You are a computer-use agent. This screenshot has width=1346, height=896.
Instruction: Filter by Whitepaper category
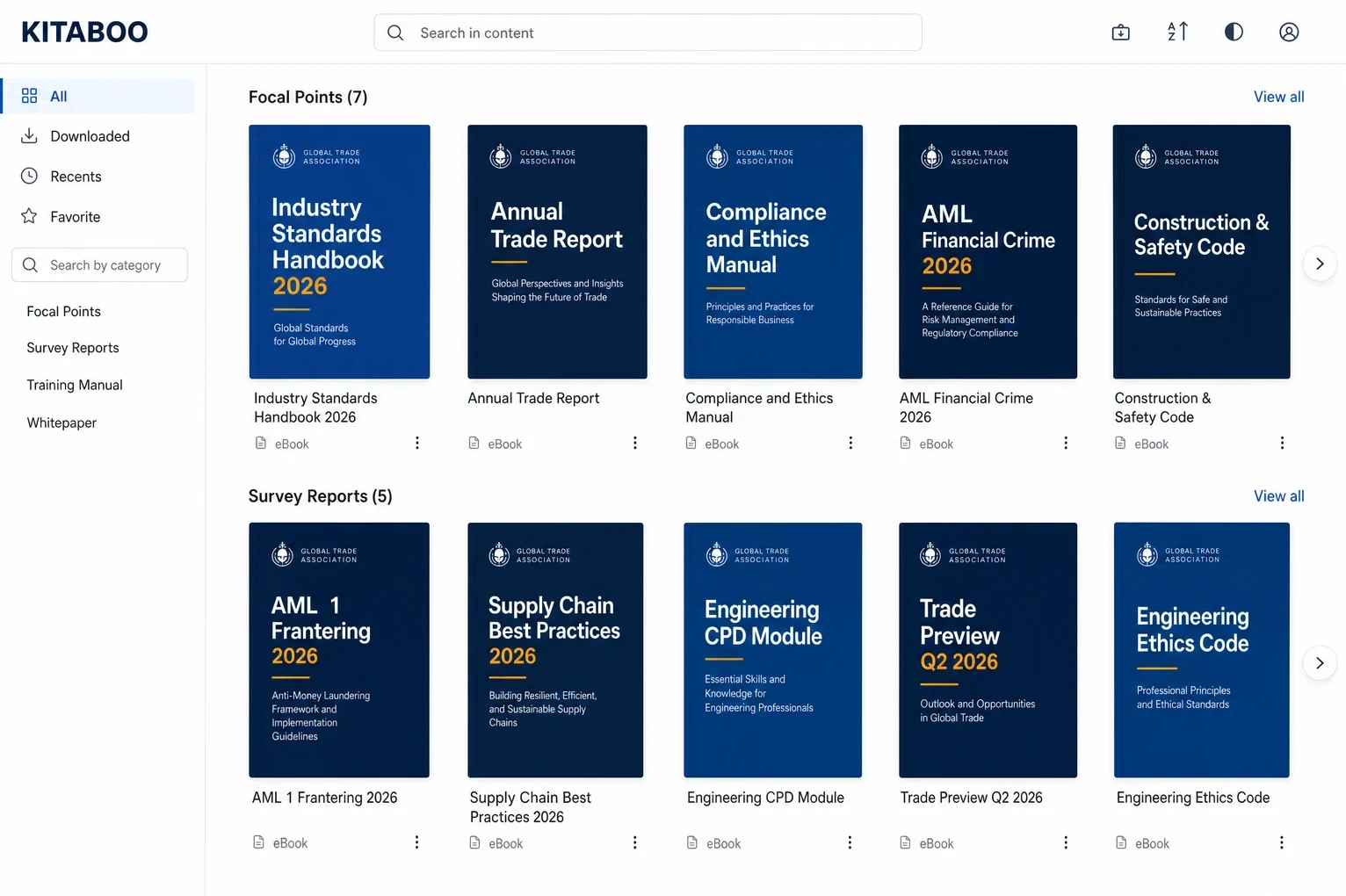point(62,423)
